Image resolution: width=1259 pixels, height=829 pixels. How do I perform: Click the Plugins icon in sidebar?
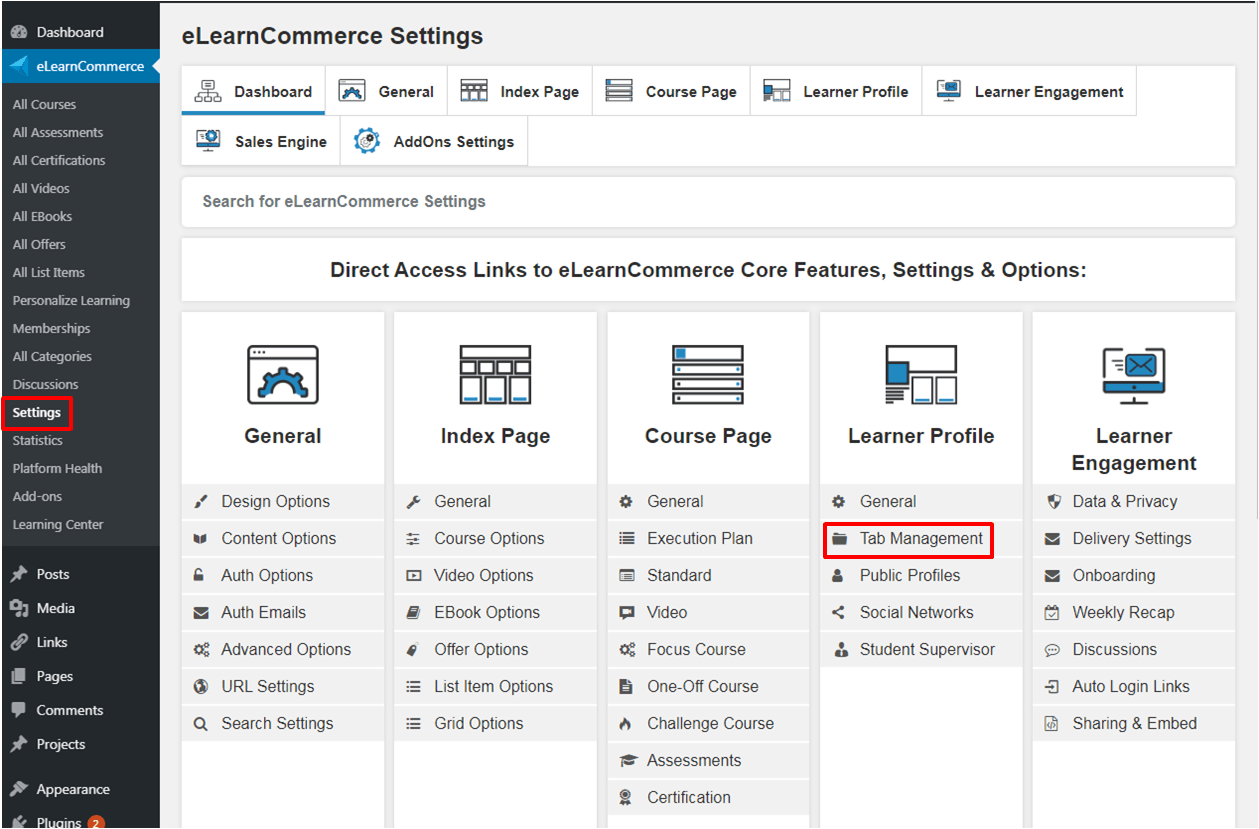coord(18,822)
